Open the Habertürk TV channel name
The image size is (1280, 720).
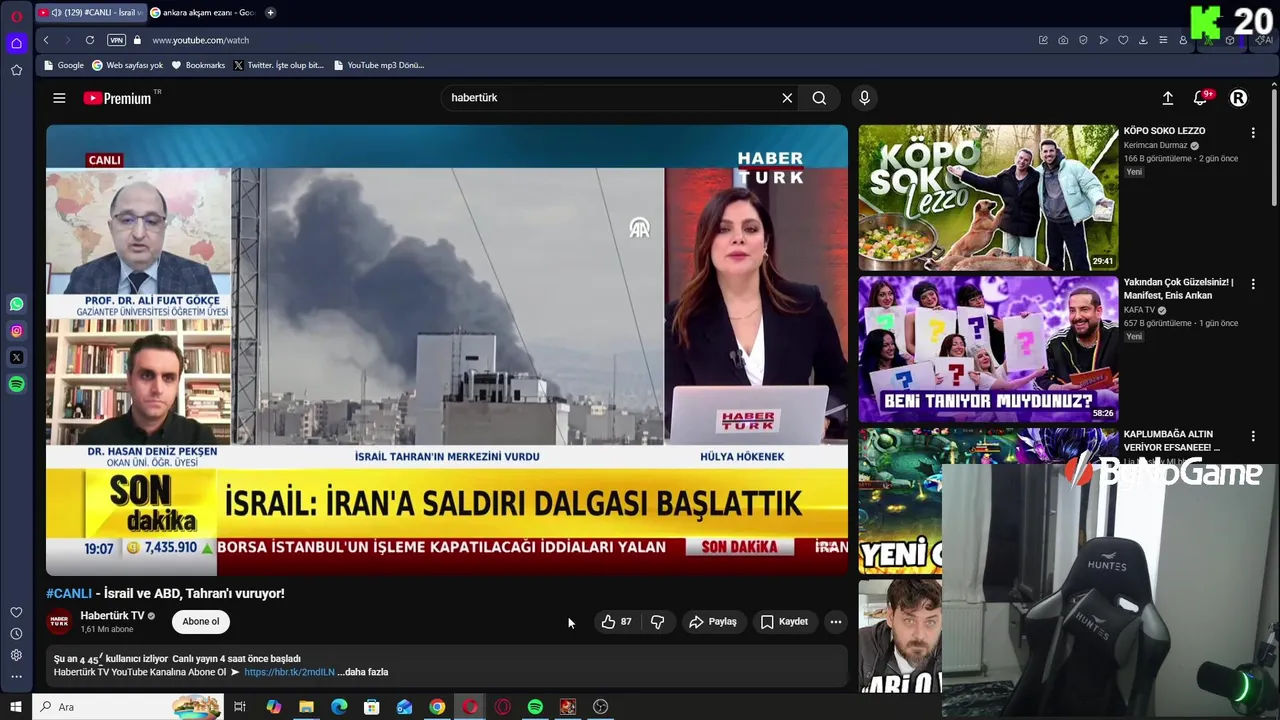(x=112, y=616)
